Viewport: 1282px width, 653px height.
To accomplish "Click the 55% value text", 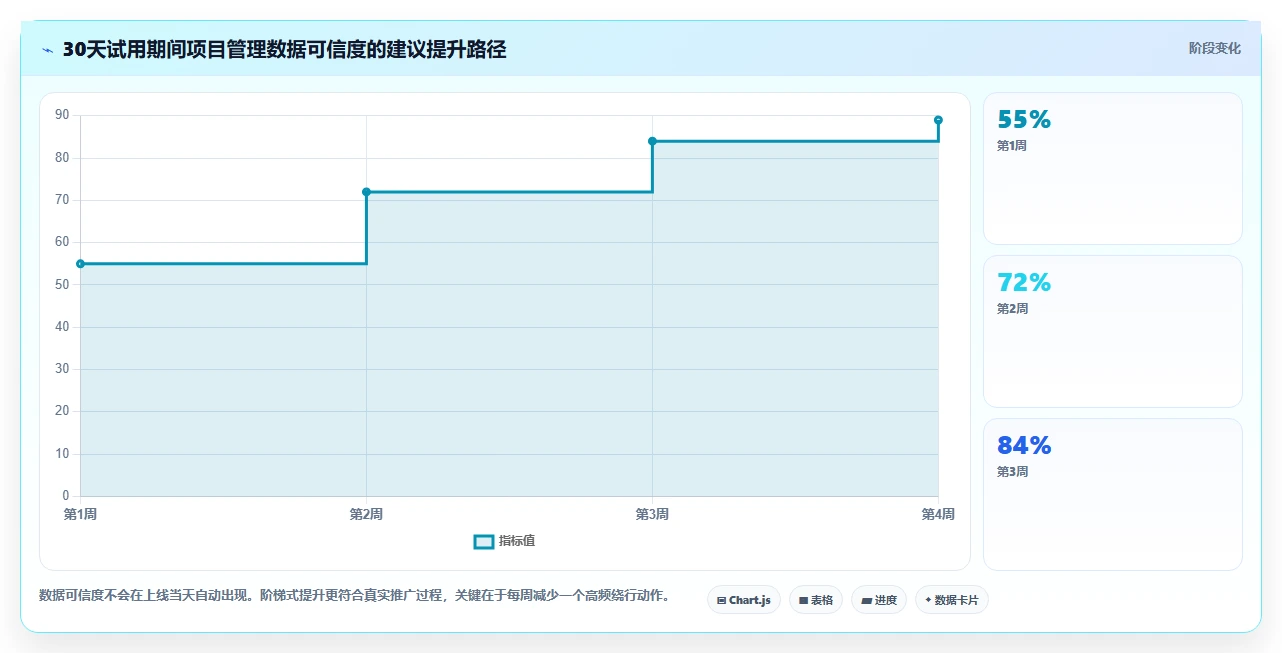I will 1024,120.
